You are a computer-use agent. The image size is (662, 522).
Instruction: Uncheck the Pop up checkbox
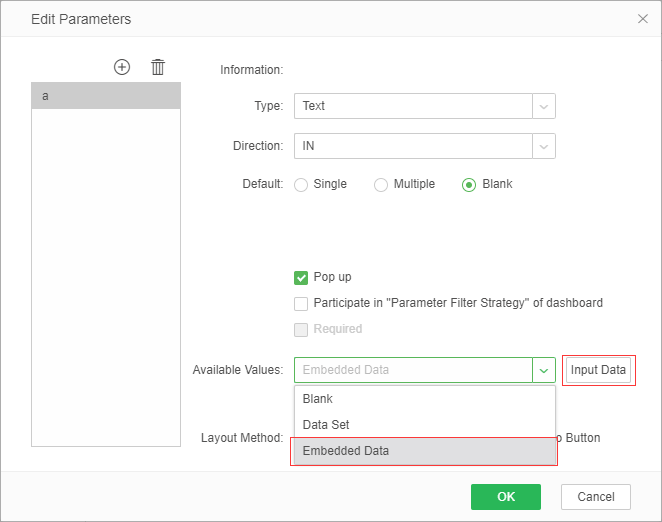[301, 278]
